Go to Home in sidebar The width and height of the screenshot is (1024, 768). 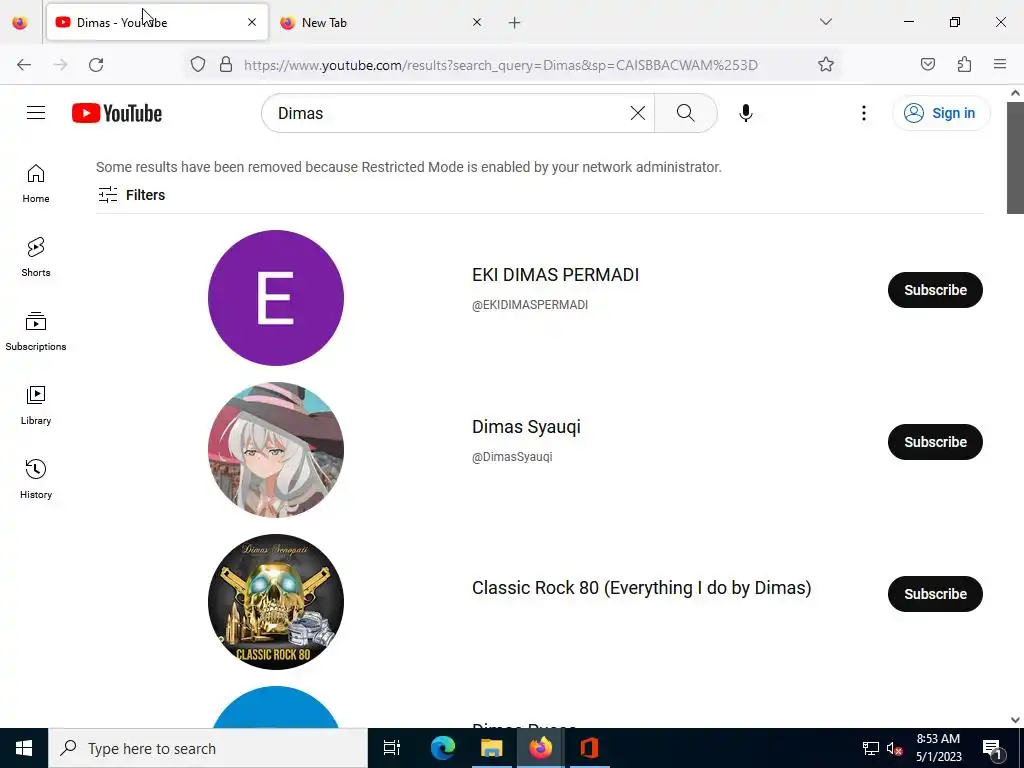coord(36,184)
